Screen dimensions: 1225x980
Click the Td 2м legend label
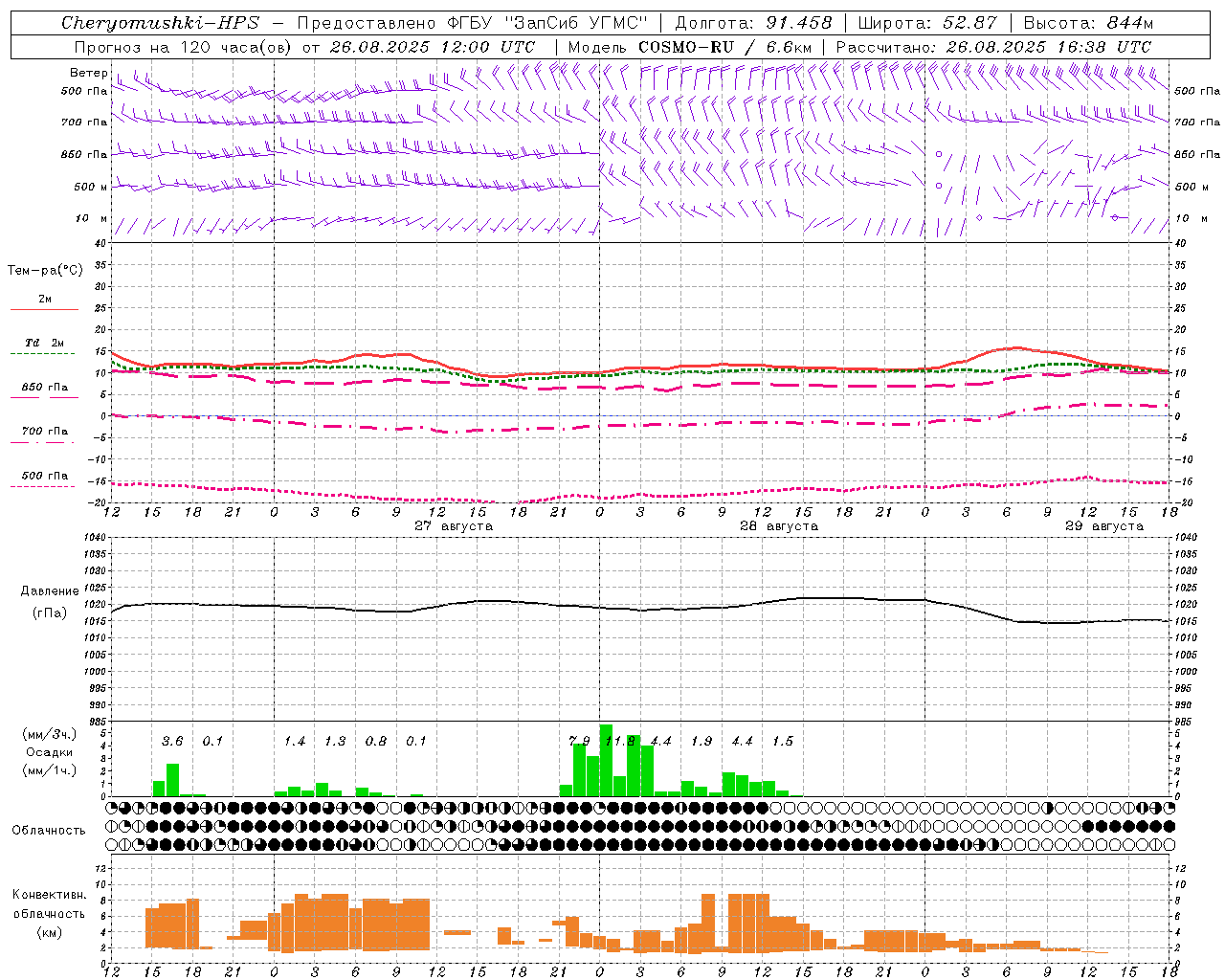click(45, 343)
